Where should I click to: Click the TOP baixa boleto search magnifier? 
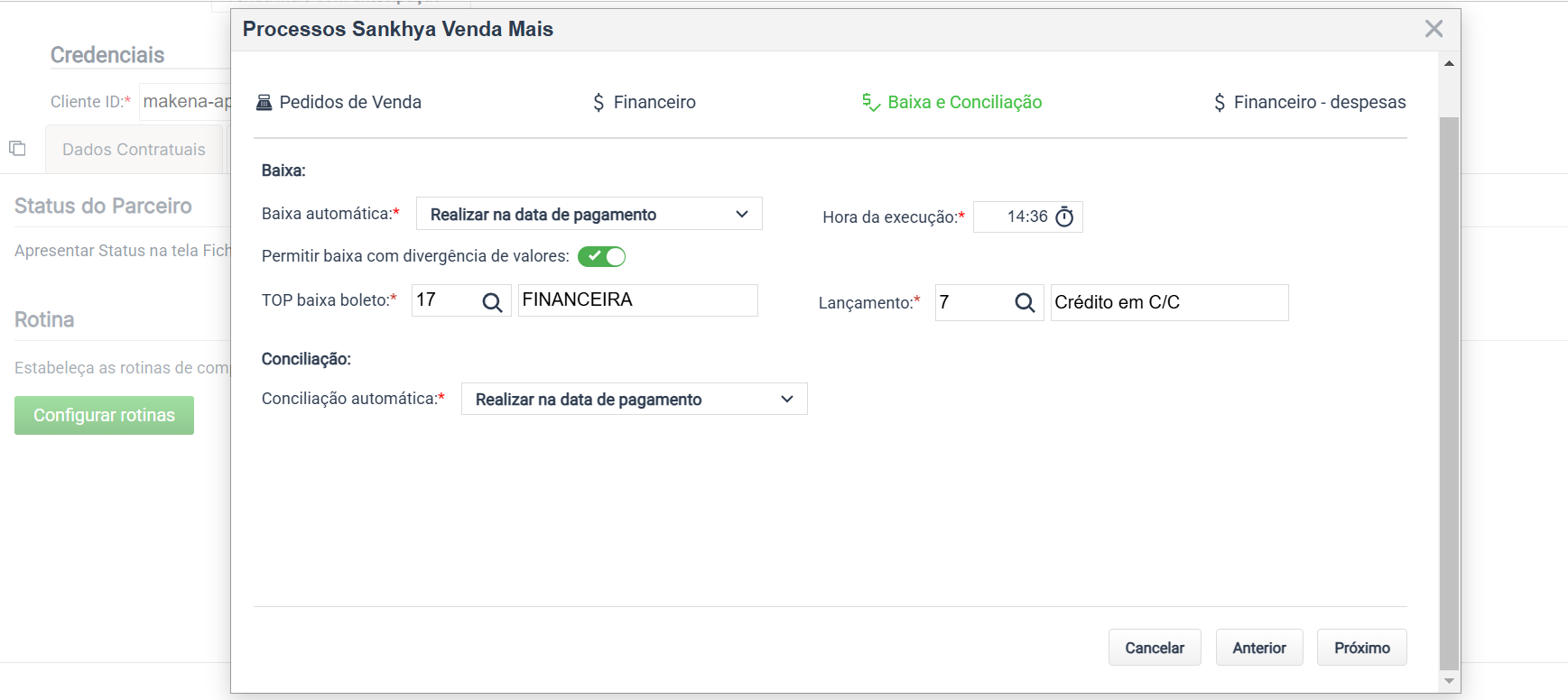pos(492,302)
